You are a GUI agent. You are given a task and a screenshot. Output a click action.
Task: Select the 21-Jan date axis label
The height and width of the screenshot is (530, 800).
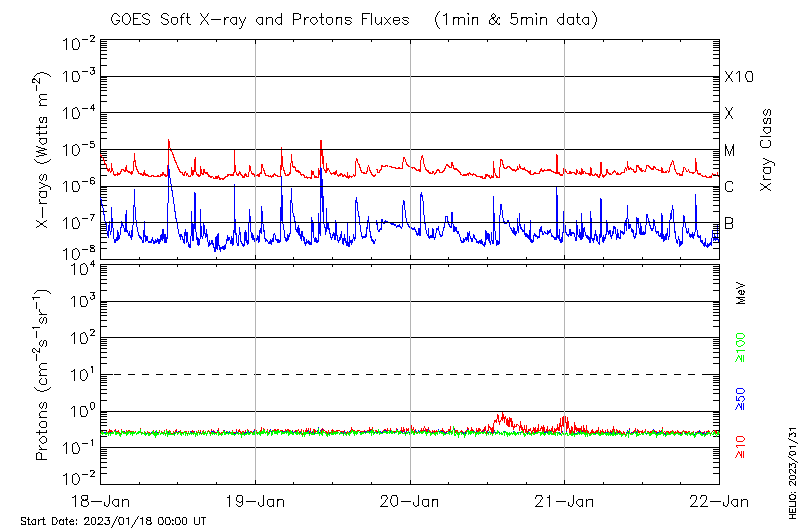click(564, 500)
